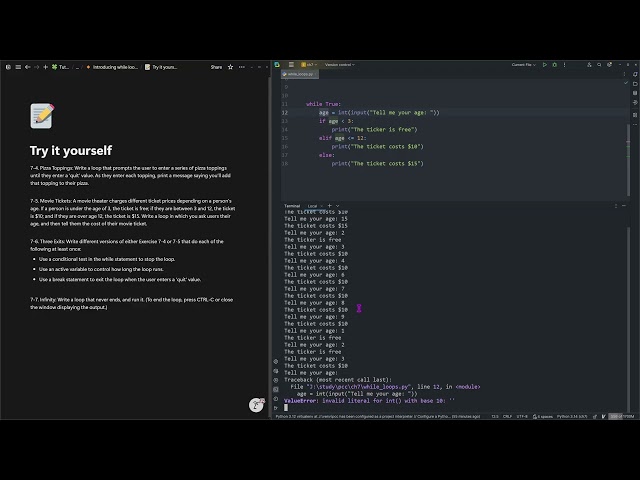Click the notes app clock logo icon
This screenshot has height=480, width=640.
8,67
